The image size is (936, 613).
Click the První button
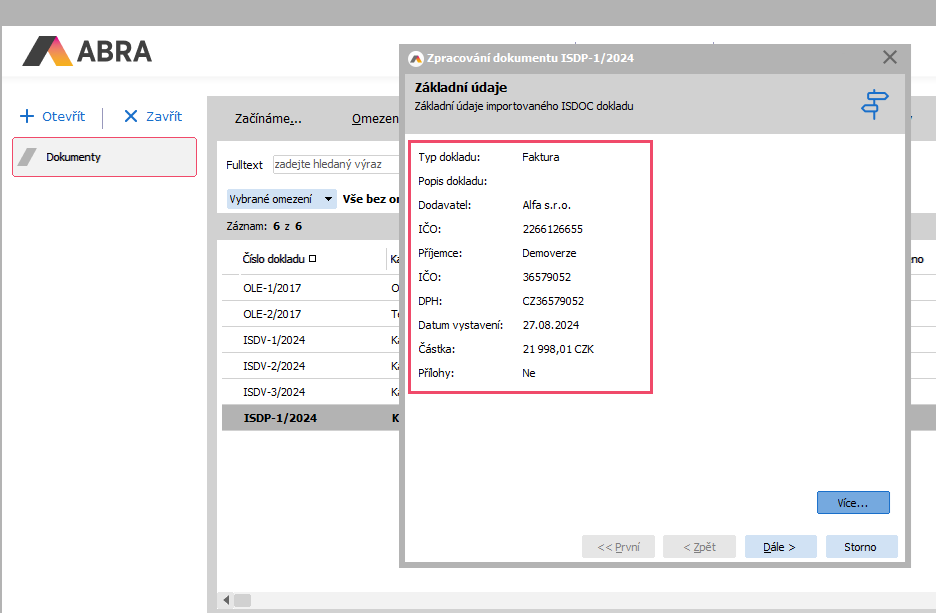tap(618, 547)
